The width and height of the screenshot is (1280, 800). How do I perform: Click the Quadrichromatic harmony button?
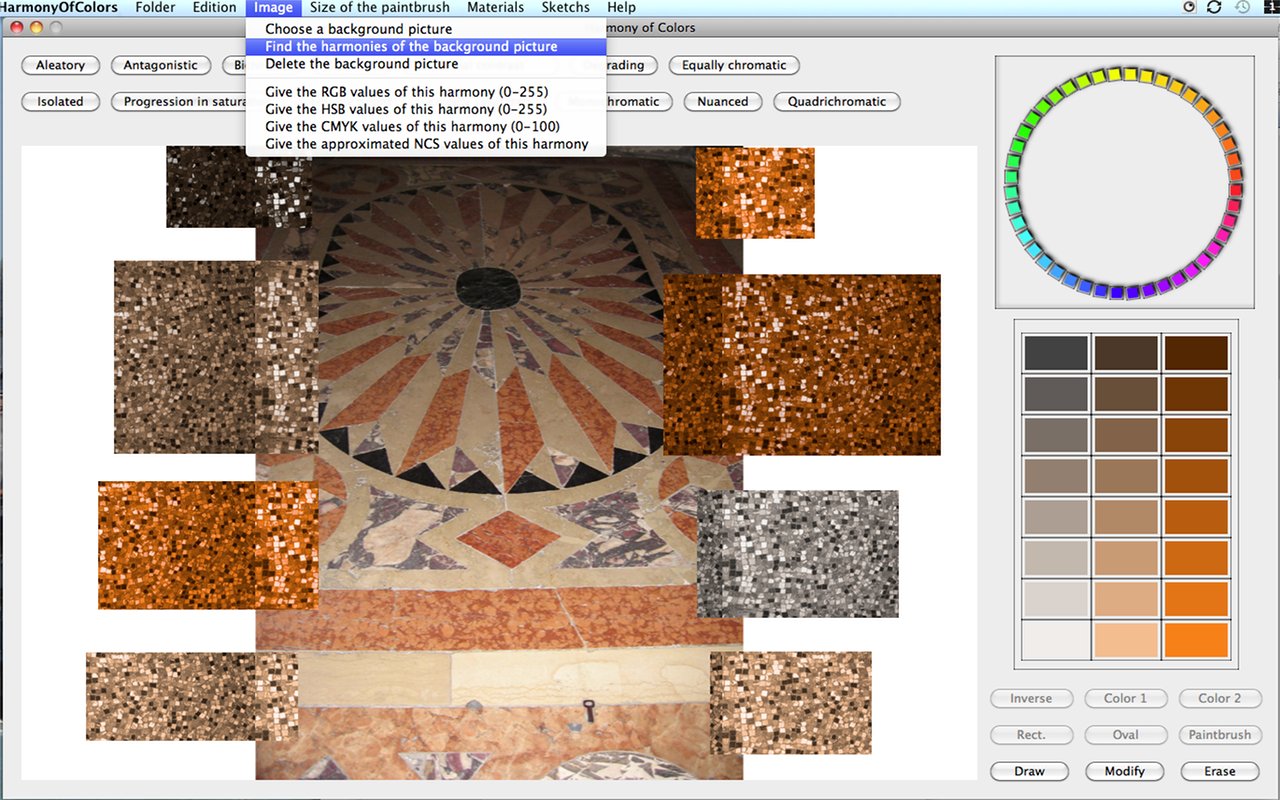(836, 101)
